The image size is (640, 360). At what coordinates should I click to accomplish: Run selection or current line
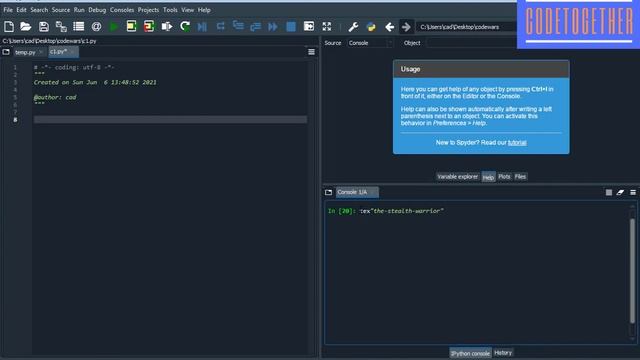pos(167,27)
